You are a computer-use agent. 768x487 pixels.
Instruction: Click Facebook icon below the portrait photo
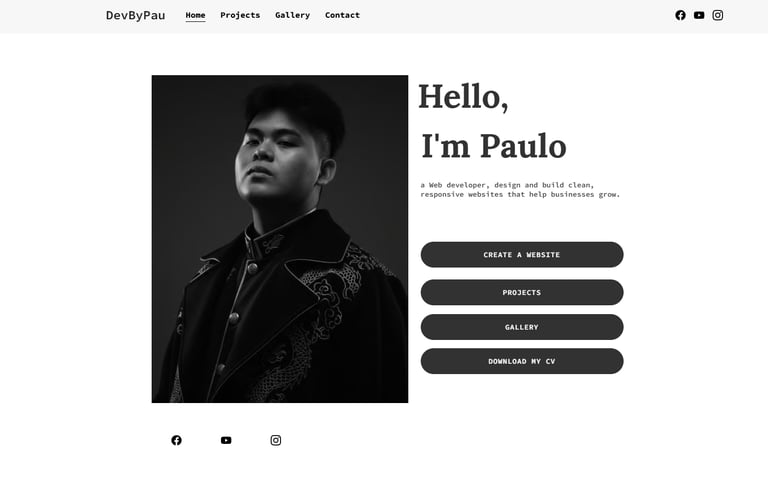[x=176, y=440]
